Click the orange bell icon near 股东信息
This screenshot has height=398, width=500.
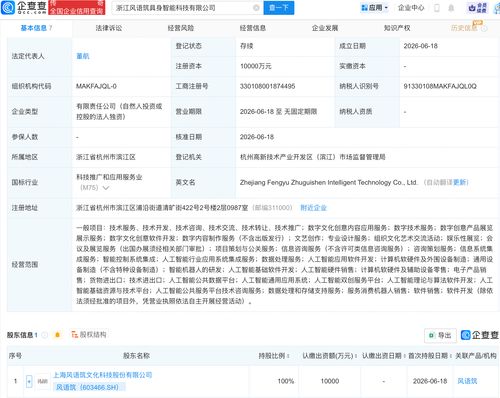(x=57, y=335)
